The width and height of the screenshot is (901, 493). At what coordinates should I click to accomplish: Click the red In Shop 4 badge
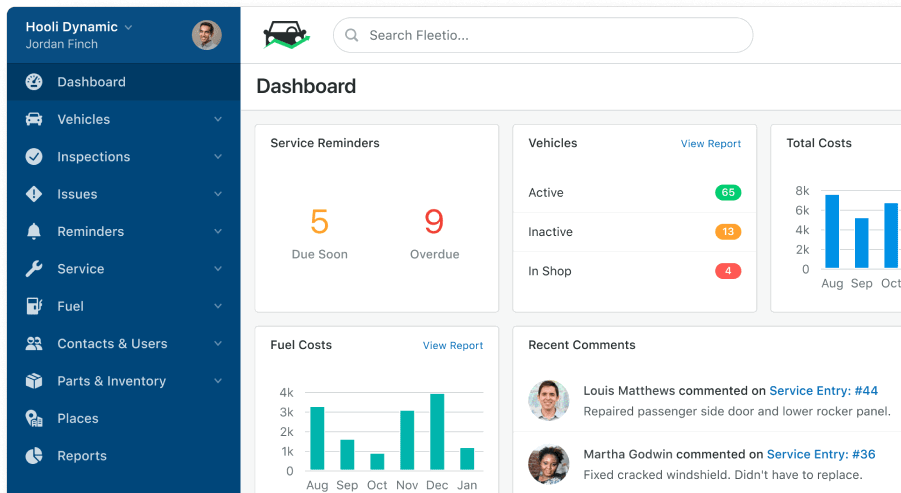pos(728,271)
